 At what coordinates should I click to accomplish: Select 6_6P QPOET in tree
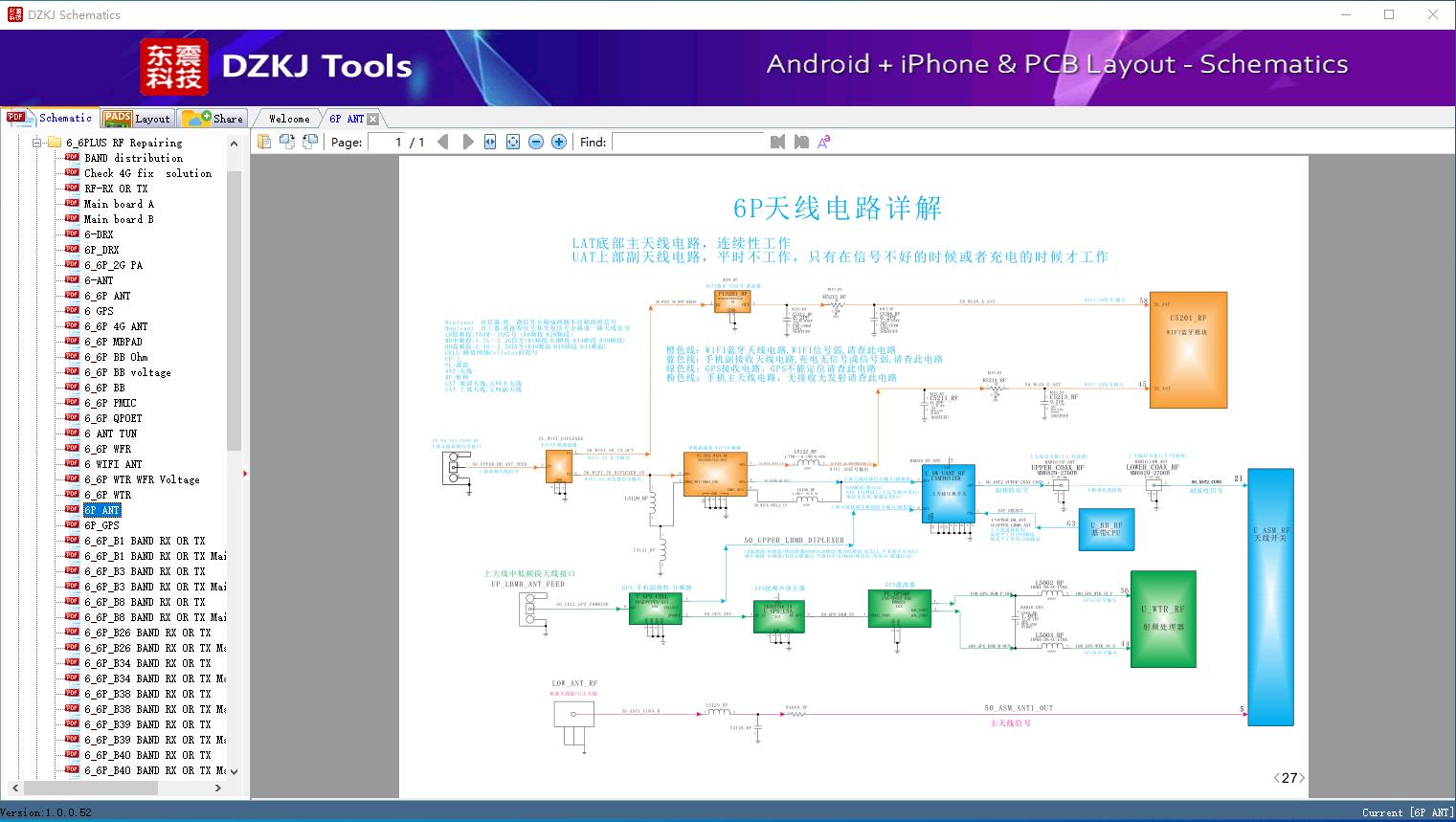pos(113,418)
